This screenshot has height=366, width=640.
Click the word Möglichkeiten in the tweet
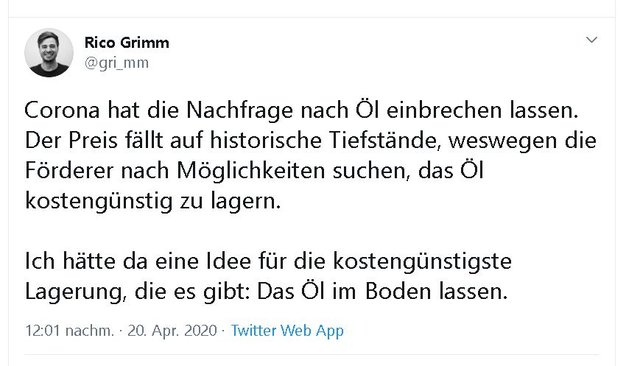(251, 171)
